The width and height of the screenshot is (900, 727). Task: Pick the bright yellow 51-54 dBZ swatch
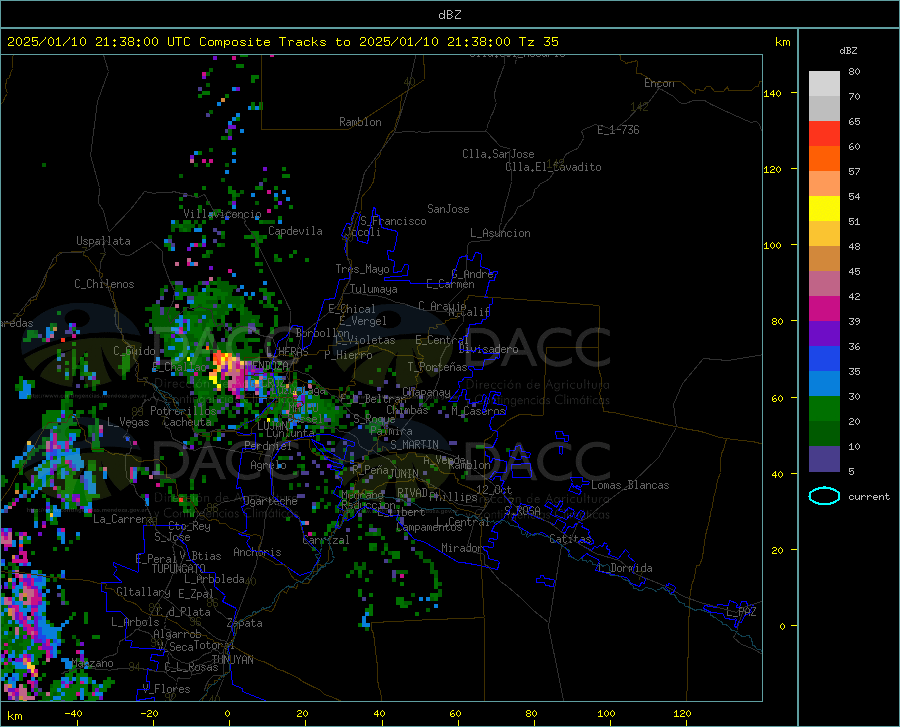pyautogui.click(x=824, y=209)
